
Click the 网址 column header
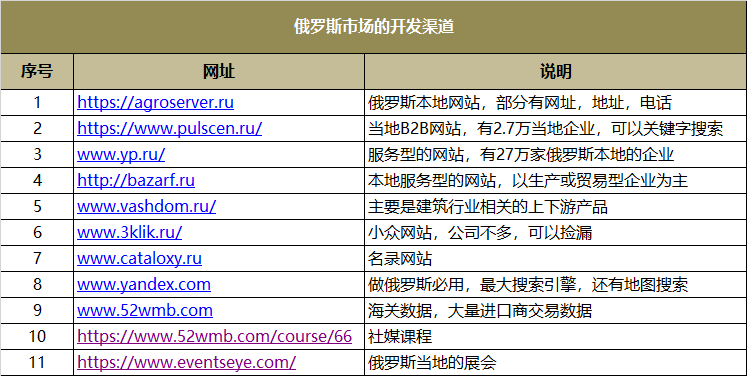pyautogui.click(x=219, y=71)
